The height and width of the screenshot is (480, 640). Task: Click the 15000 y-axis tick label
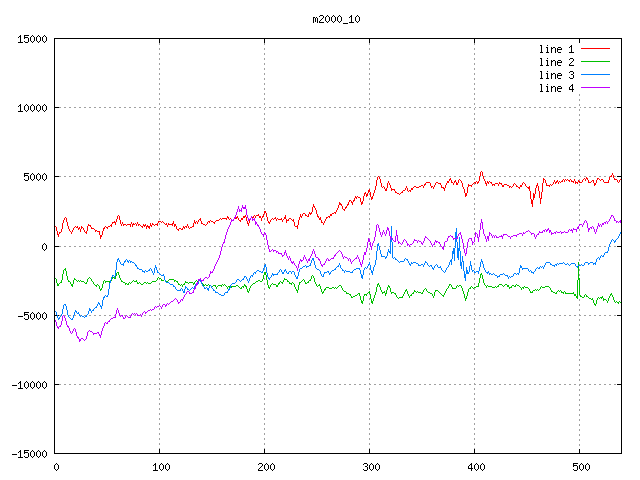pos(31,39)
